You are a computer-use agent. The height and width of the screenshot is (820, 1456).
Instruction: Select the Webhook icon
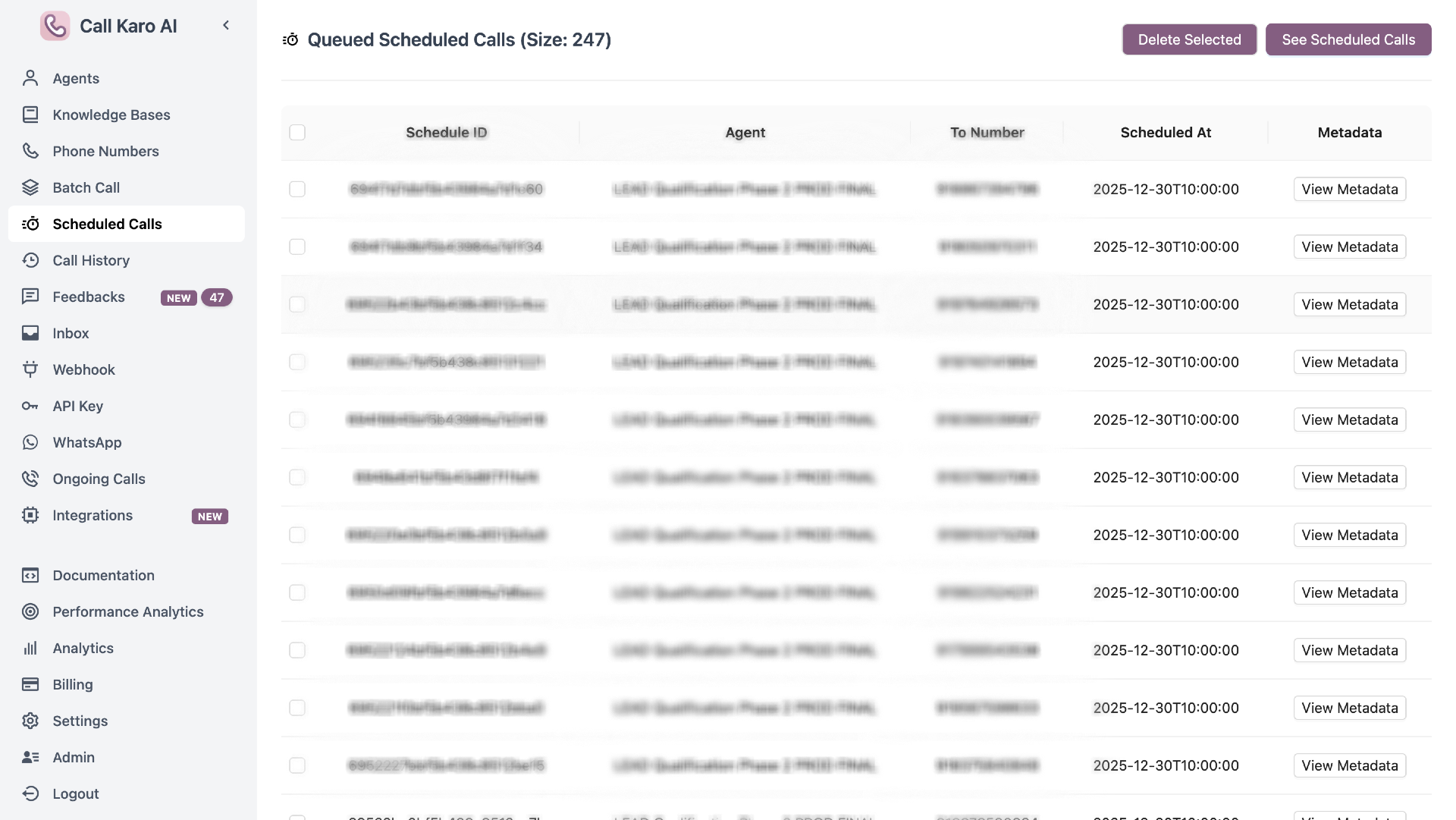[x=30, y=369]
